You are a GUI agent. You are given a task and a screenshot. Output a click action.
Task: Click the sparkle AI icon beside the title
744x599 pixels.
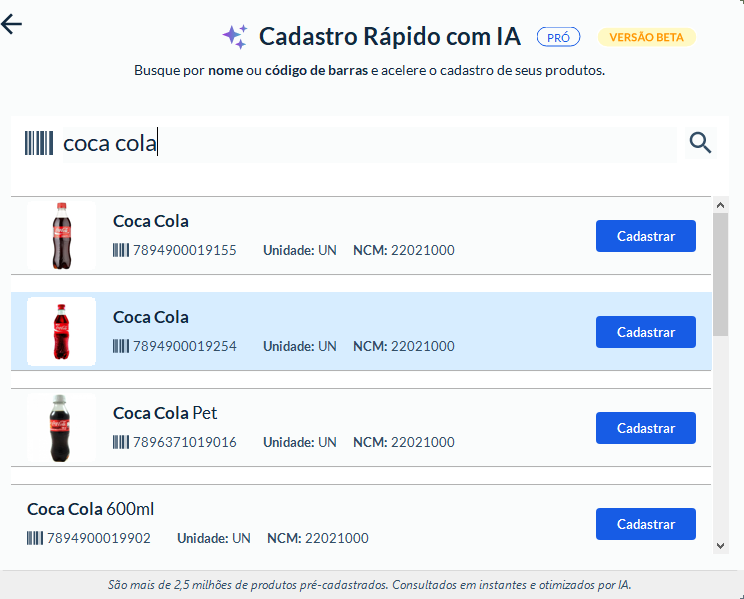[x=235, y=37]
